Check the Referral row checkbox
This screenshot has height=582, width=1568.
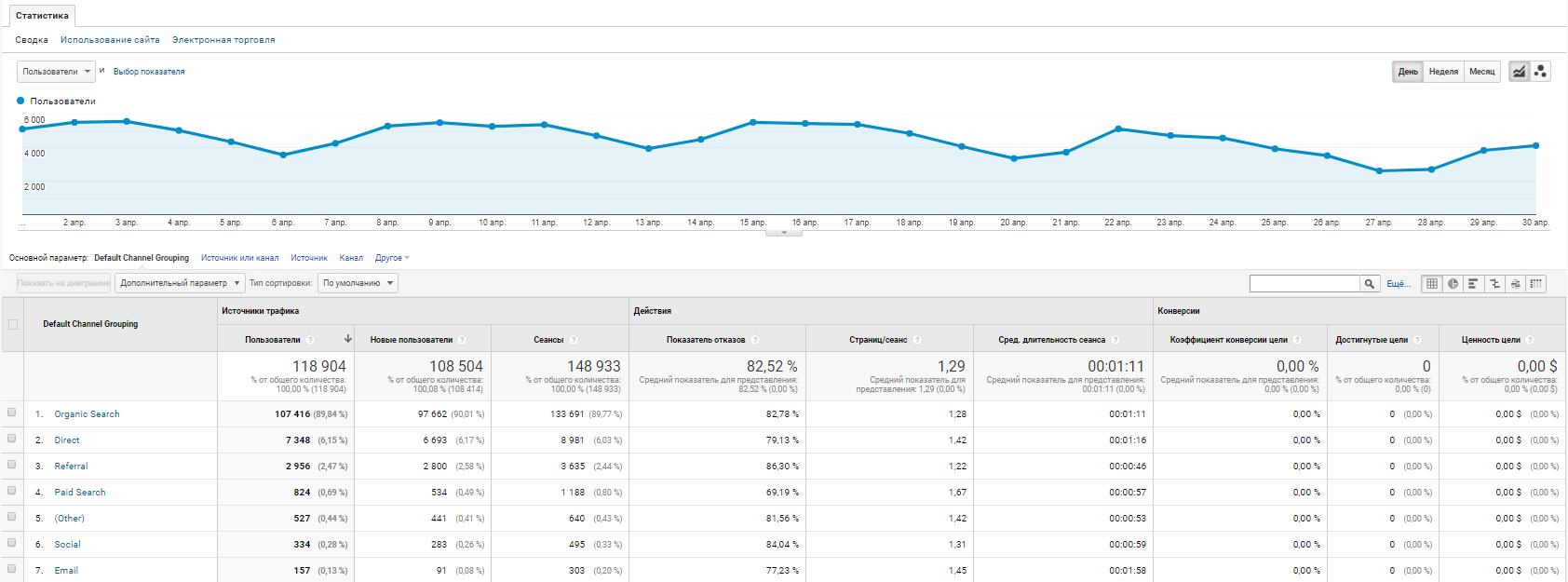pos(11,465)
